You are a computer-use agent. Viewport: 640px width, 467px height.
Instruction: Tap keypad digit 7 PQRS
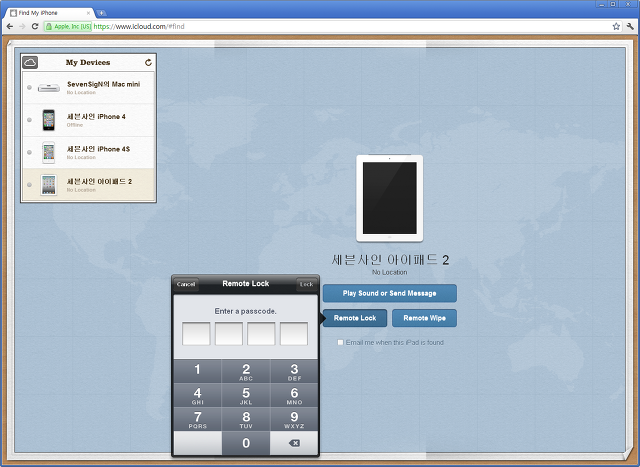(x=198, y=419)
